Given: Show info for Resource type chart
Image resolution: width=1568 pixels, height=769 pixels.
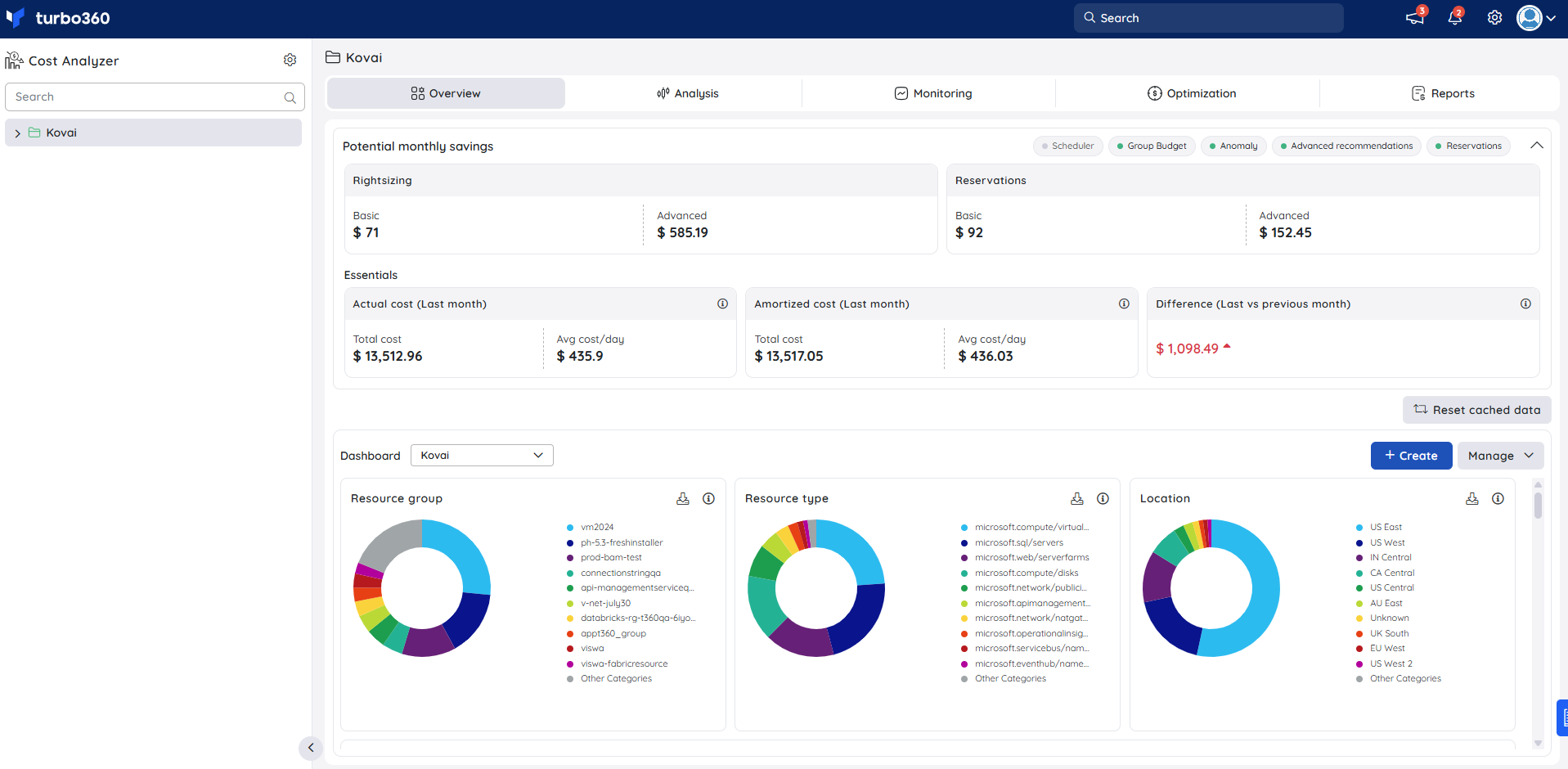Looking at the screenshot, I should pyautogui.click(x=1103, y=498).
